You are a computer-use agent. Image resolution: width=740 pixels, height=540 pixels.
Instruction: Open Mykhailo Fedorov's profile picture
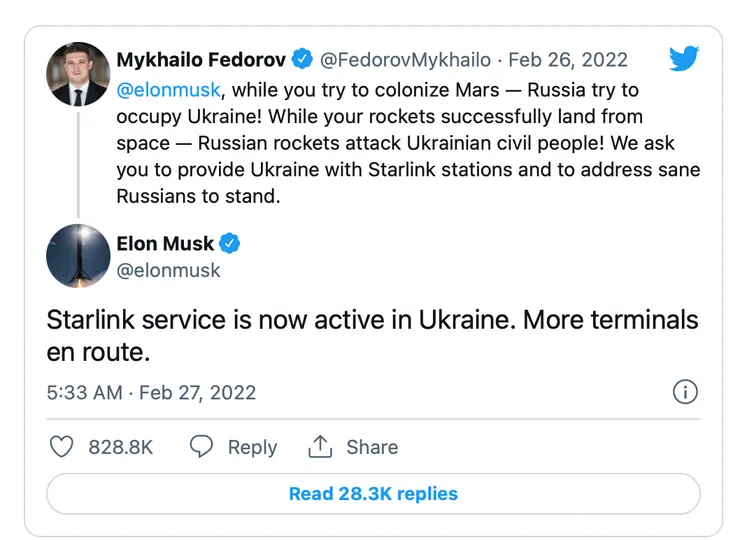[78, 74]
